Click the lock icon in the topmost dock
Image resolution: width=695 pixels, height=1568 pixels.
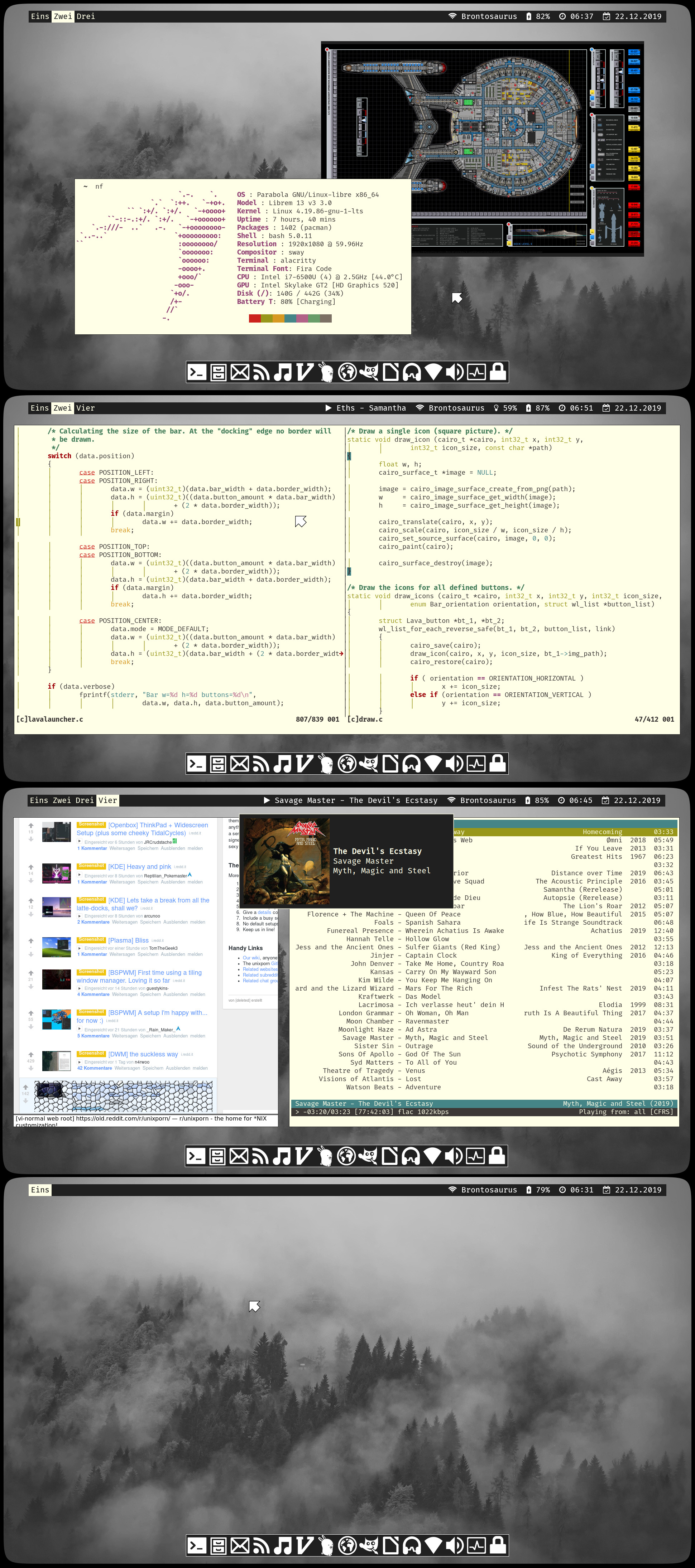point(498,372)
